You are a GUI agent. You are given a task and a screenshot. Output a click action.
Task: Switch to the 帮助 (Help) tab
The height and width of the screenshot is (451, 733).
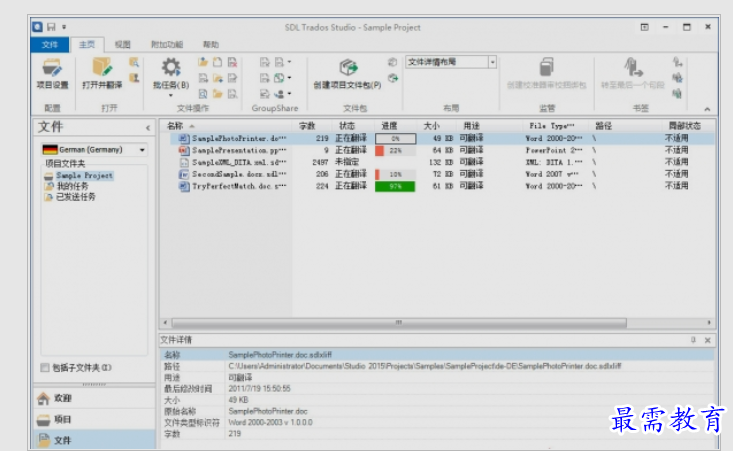210,44
